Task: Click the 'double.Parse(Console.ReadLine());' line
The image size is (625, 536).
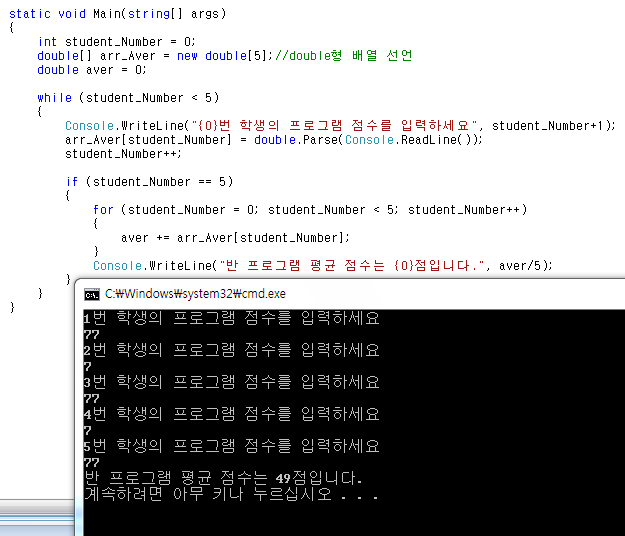Action: (x=274, y=140)
